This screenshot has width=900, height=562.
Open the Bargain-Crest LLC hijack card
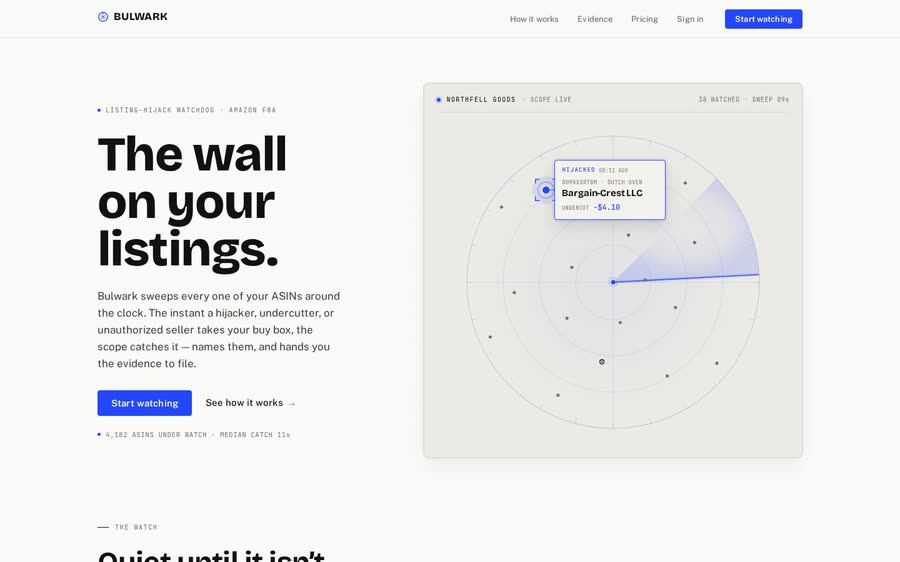click(610, 189)
